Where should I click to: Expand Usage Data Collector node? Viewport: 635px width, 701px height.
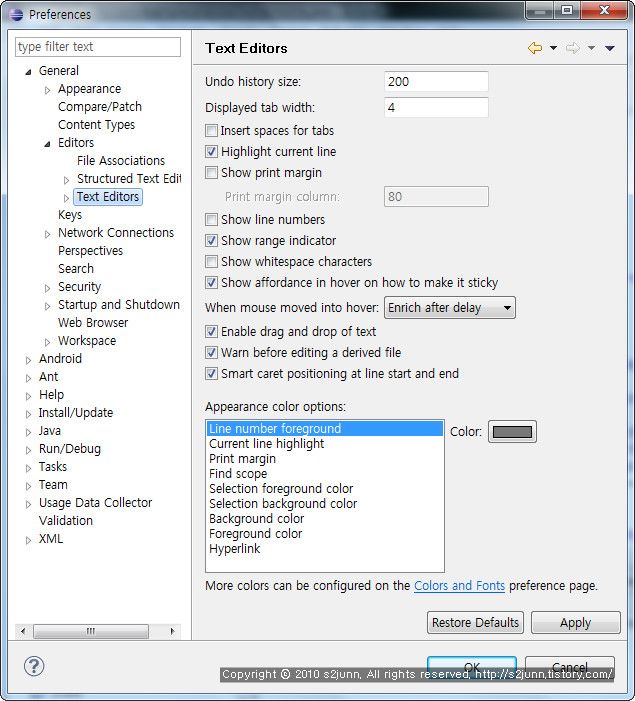pyautogui.click(x=28, y=504)
